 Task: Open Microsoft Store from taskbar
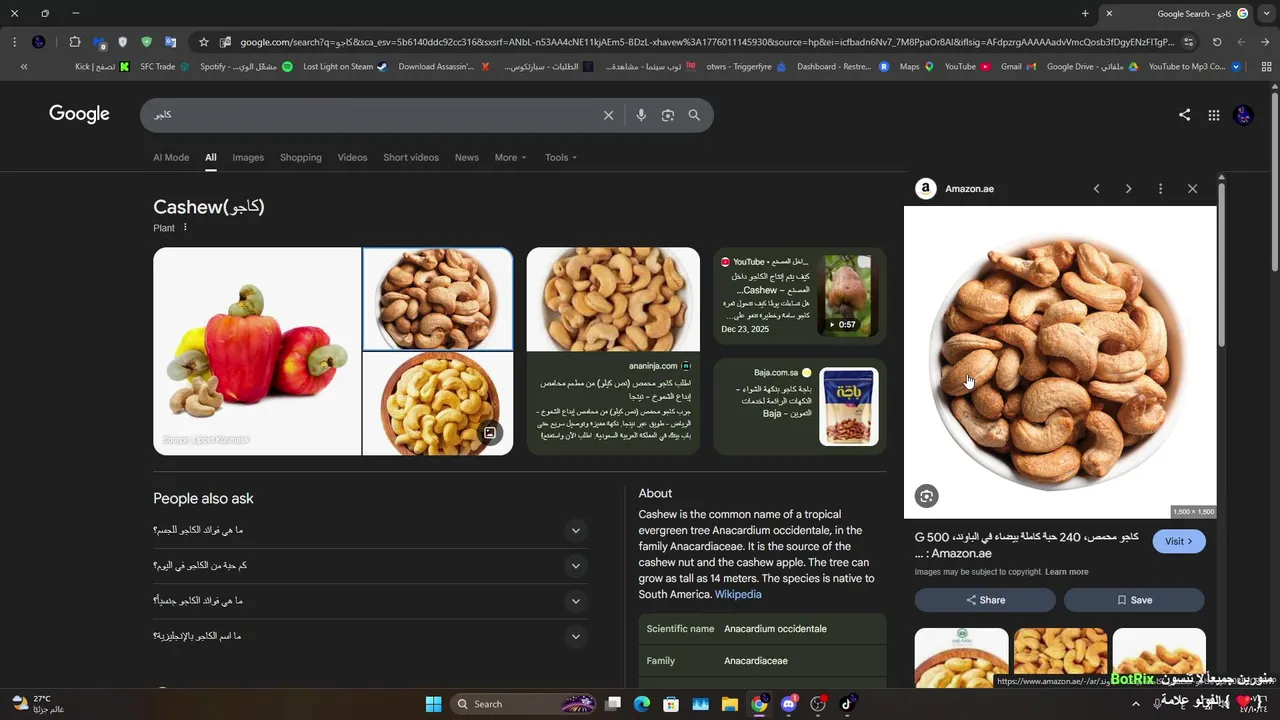click(671, 704)
